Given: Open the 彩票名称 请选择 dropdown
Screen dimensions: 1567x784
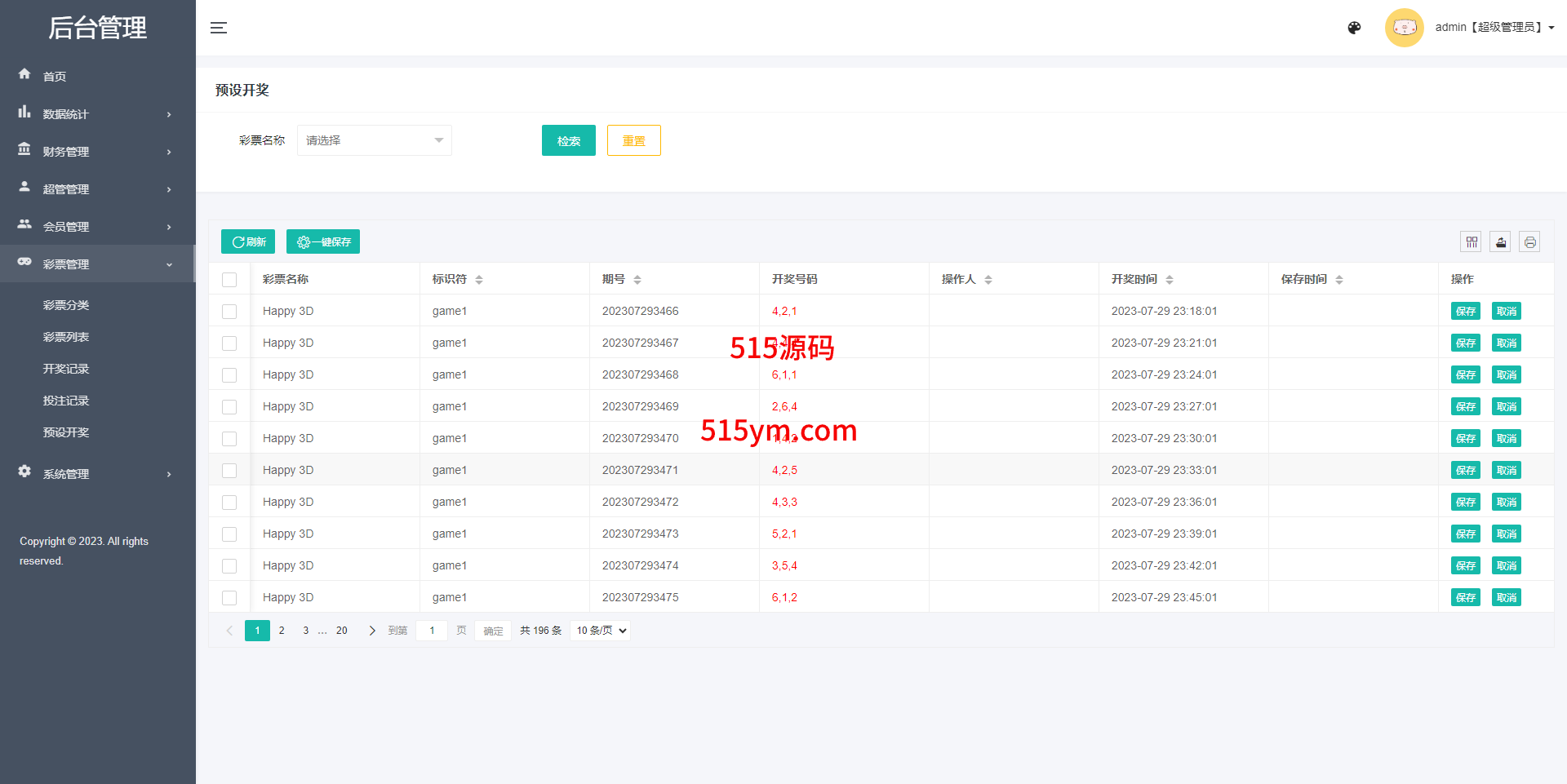Looking at the screenshot, I should pos(374,140).
